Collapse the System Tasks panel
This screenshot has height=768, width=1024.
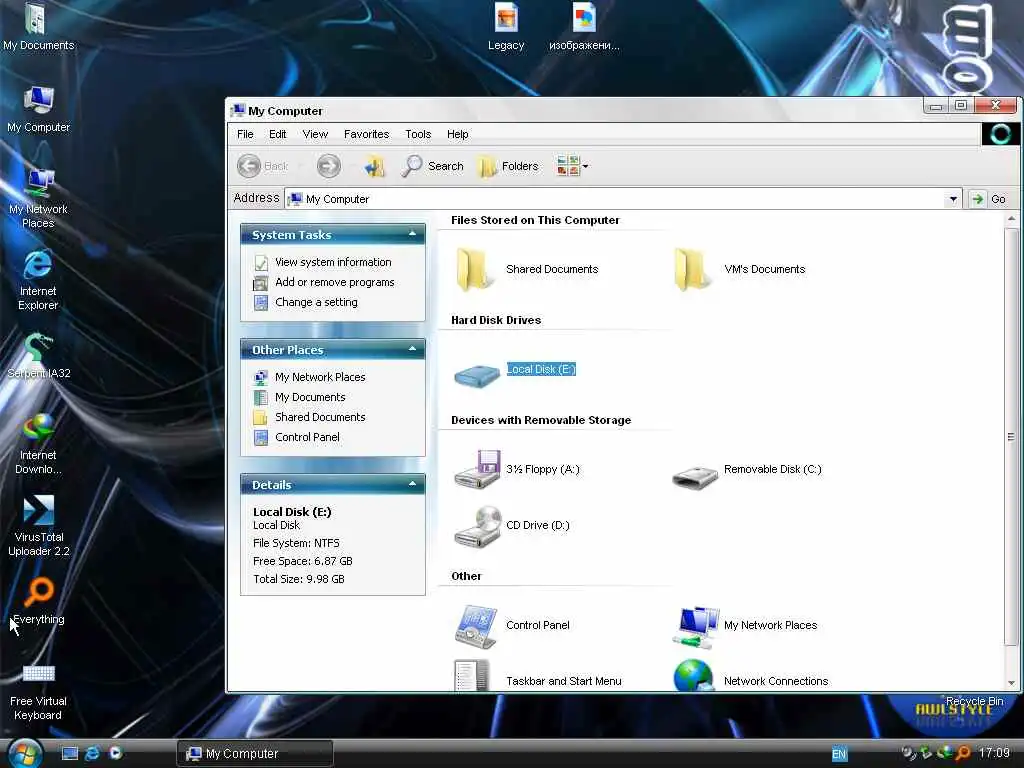point(412,234)
